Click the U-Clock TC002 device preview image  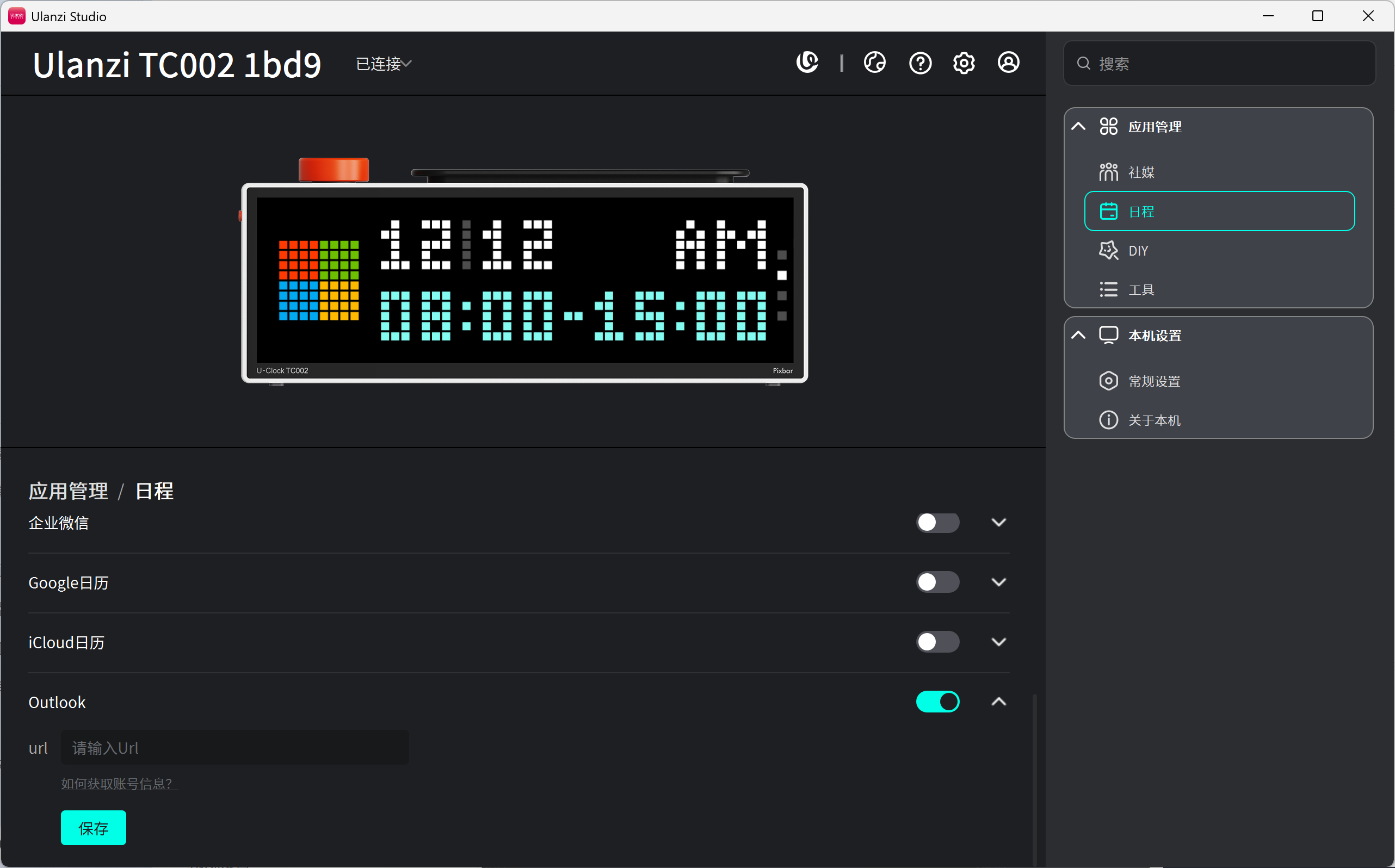coord(524,271)
